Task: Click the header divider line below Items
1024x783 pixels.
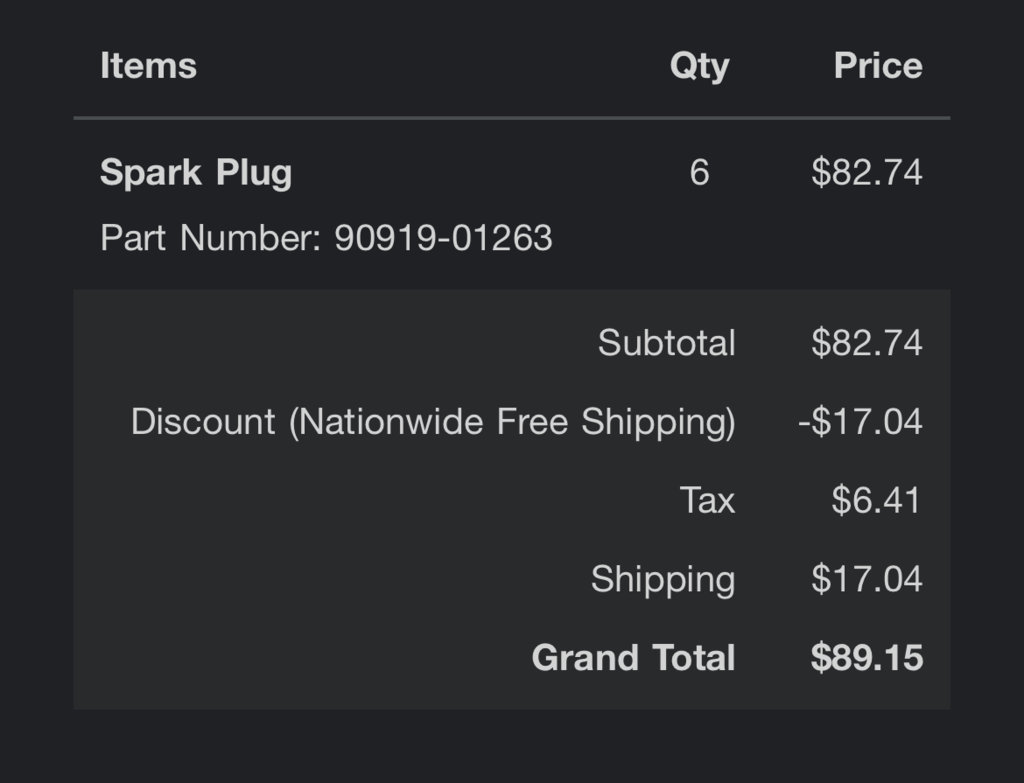Action: point(512,118)
